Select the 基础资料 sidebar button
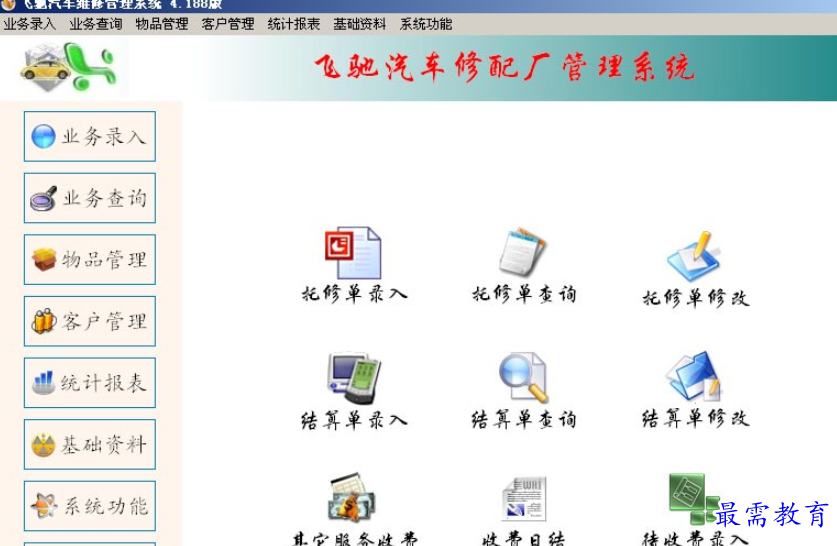The height and width of the screenshot is (546, 837). [90, 444]
